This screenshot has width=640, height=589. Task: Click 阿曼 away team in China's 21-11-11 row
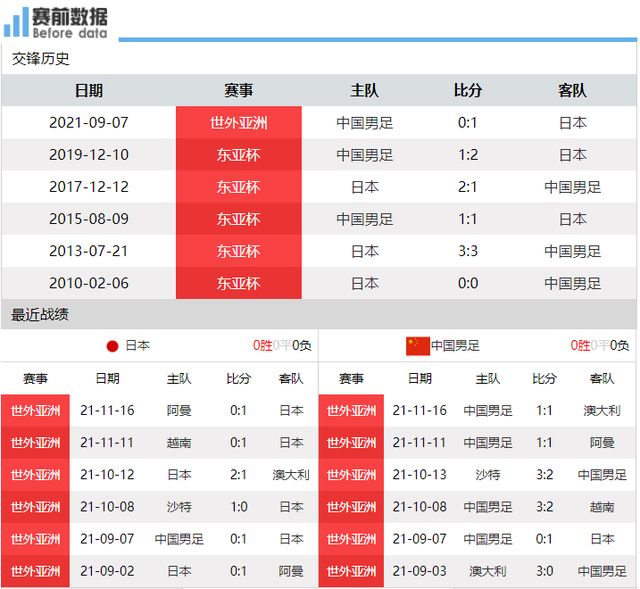point(602,442)
